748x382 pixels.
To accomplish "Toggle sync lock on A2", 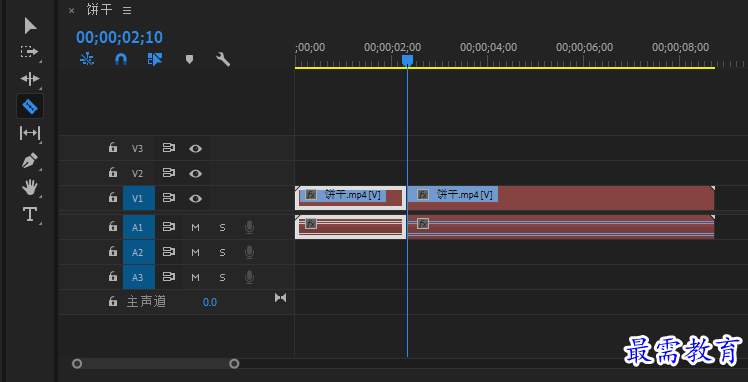I will [x=168, y=252].
